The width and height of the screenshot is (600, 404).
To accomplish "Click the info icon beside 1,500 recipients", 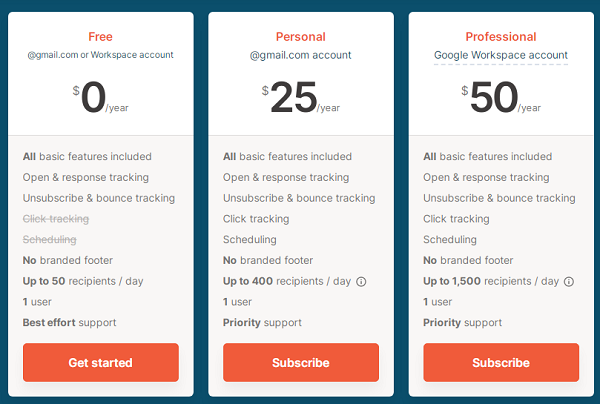I will [x=569, y=282].
